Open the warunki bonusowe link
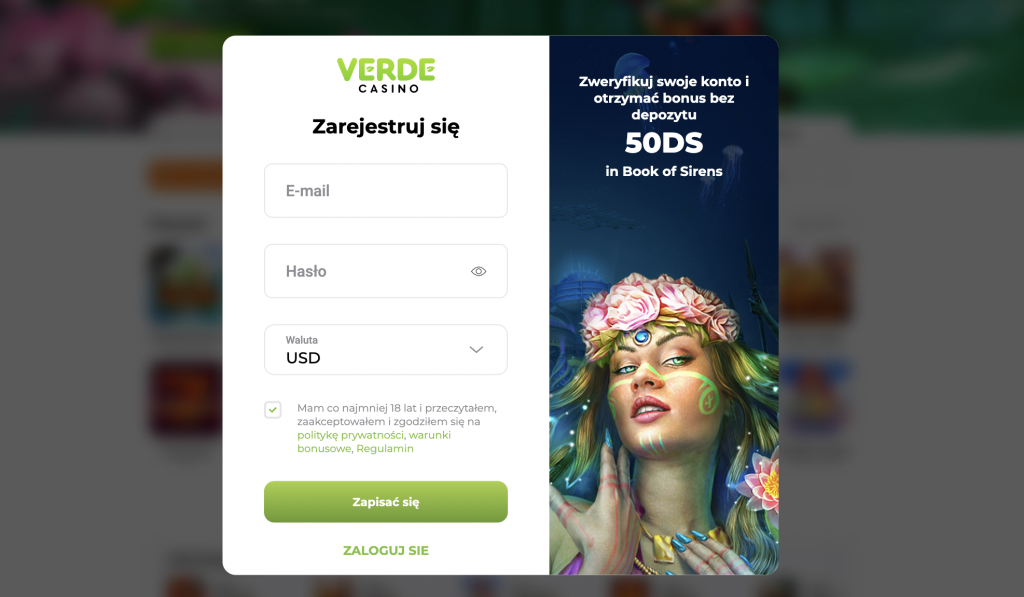The height and width of the screenshot is (597, 1024). pos(374,442)
